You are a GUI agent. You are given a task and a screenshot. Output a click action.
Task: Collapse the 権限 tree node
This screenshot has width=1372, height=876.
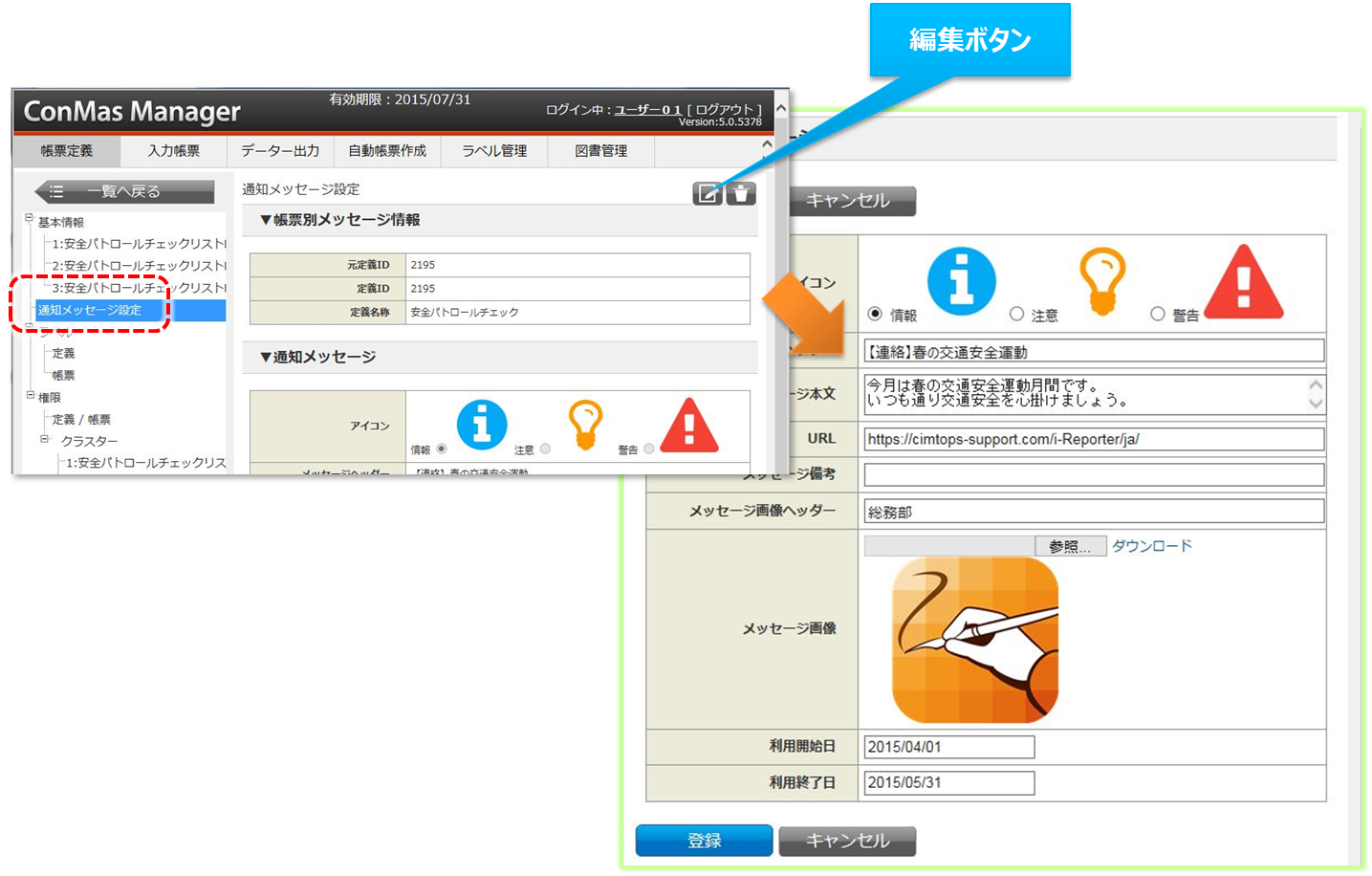[30, 395]
